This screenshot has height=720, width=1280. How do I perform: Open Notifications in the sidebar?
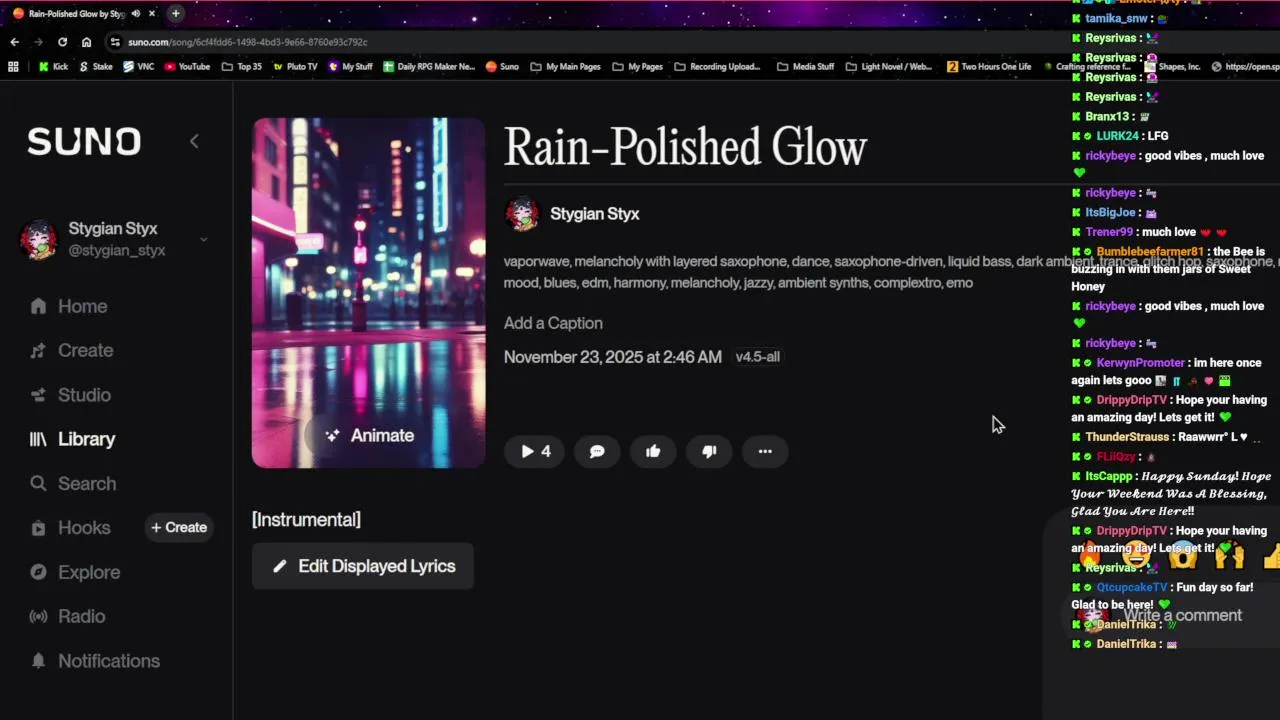[94, 661]
